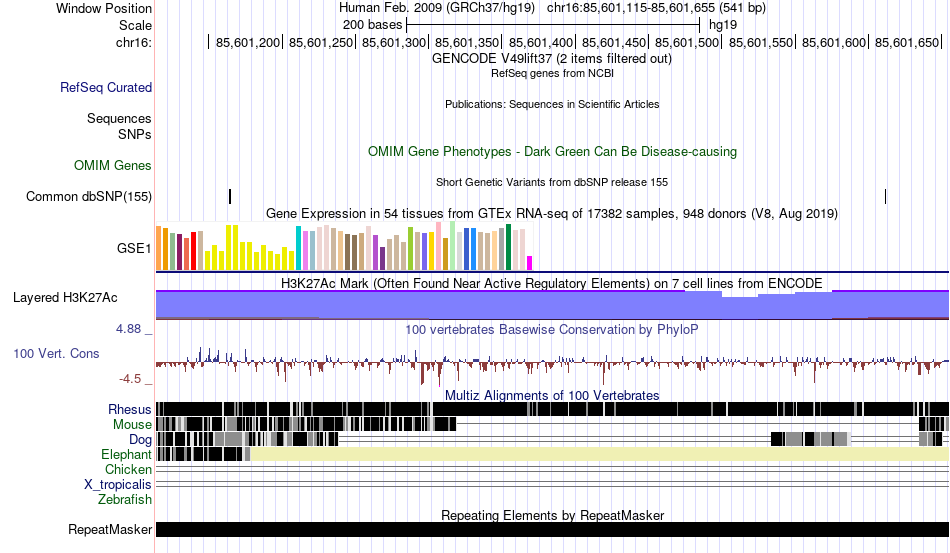Click the Mouse alignment label
The height and width of the screenshot is (553, 950).
[x=132, y=425]
